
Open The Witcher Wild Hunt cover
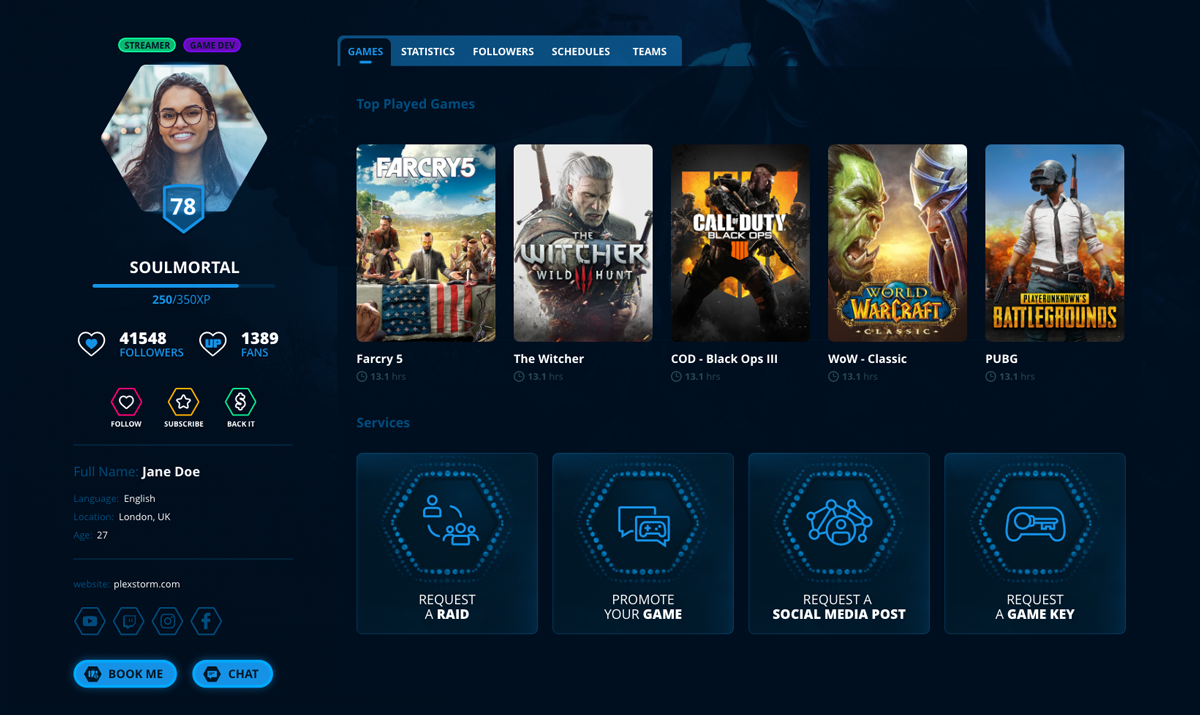583,243
